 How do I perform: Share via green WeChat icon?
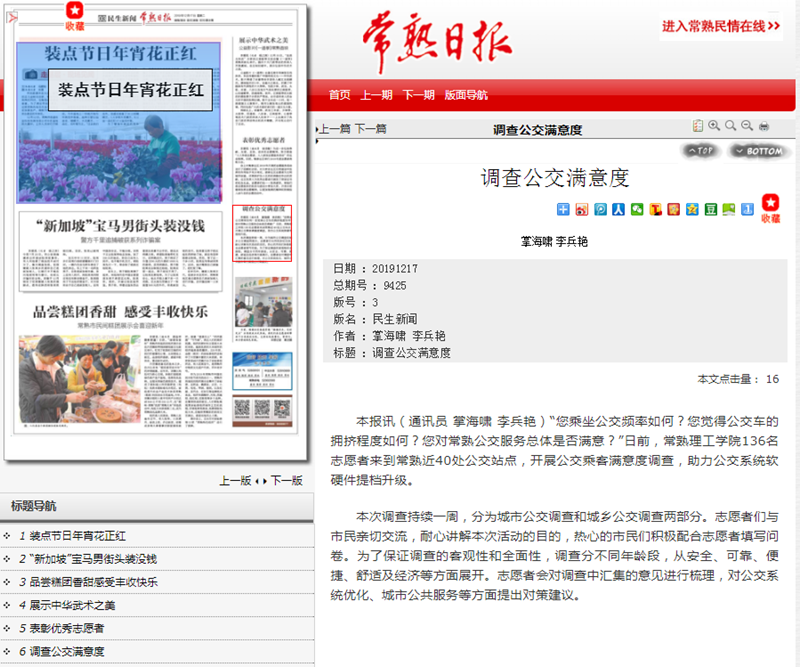click(x=637, y=209)
